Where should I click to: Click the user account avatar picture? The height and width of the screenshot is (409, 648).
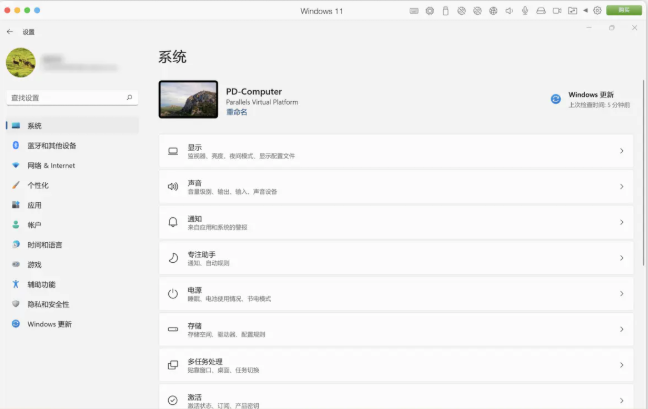[21, 62]
